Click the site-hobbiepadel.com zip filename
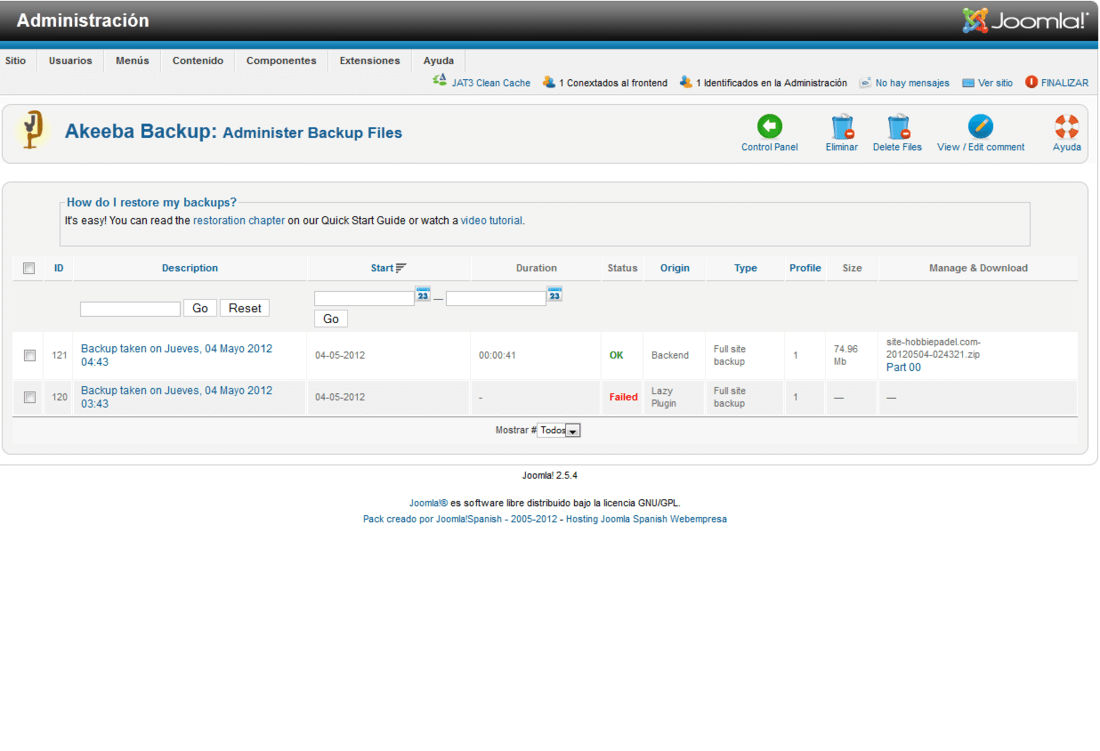1100x751 pixels. pyautogui.click(x=933, y=349)
